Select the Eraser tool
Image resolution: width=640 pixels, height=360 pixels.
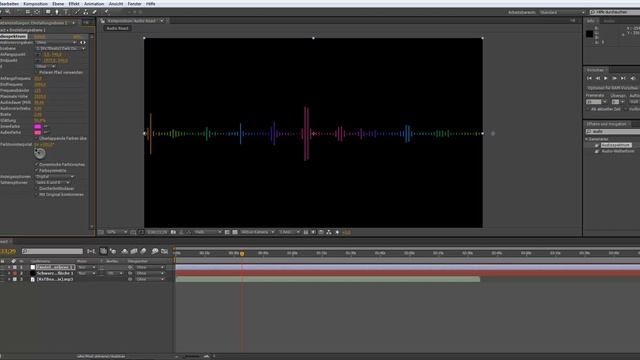click(x=95, y=12)
